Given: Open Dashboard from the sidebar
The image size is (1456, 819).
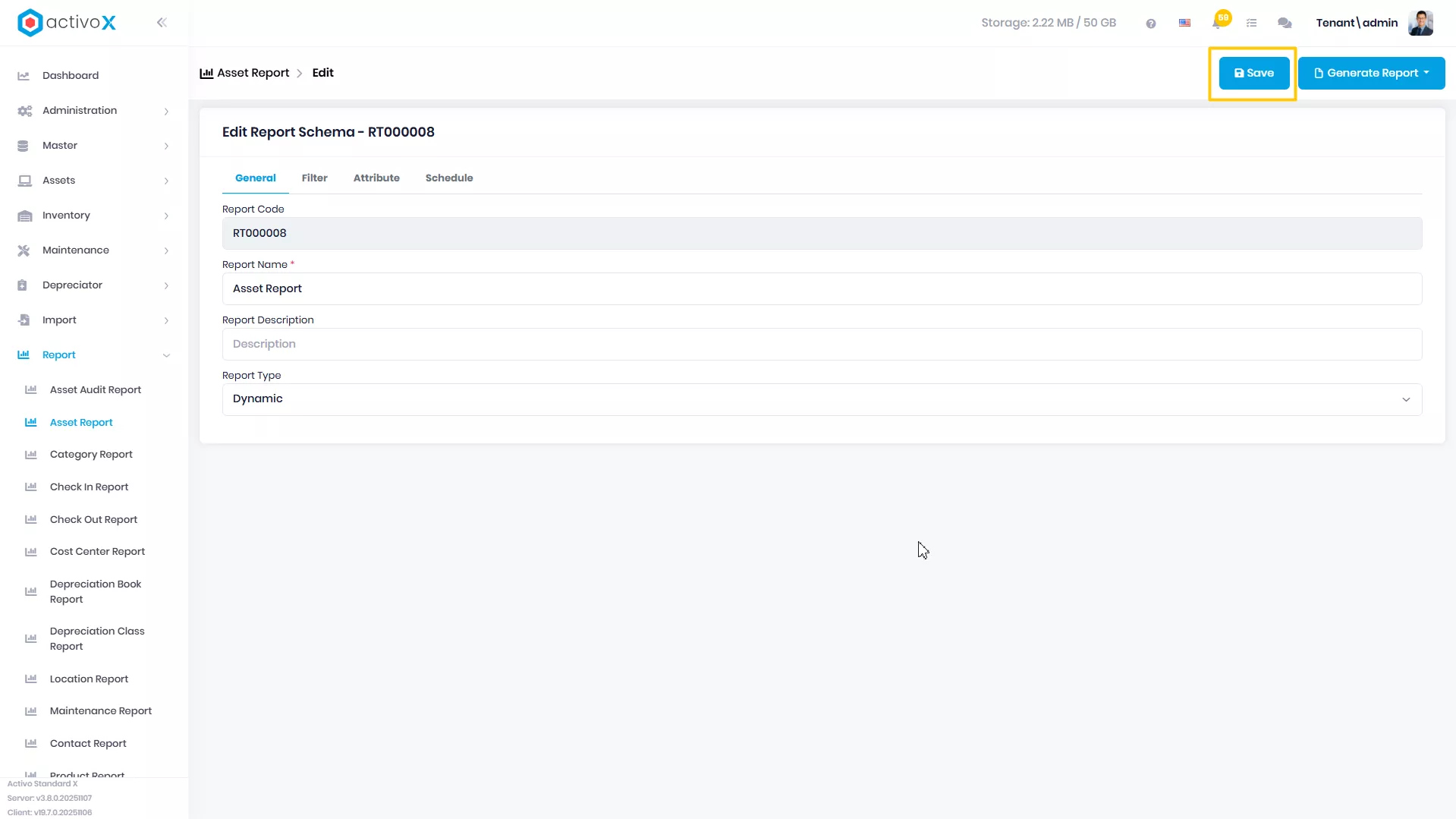Looking at the screenshot, I should click(71, 76).
